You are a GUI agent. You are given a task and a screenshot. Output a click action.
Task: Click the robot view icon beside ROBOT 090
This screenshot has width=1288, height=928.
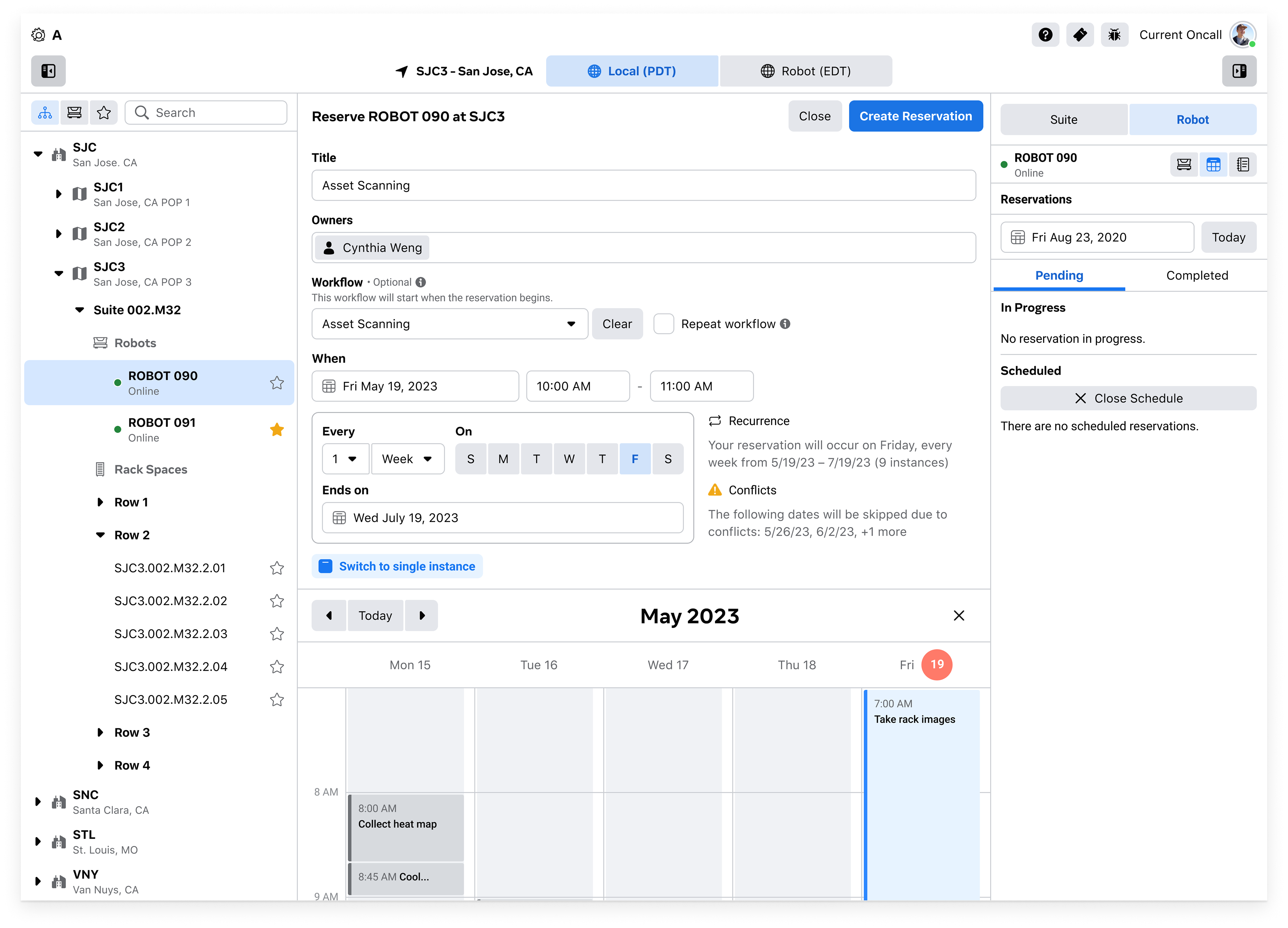click(1184, 165)
